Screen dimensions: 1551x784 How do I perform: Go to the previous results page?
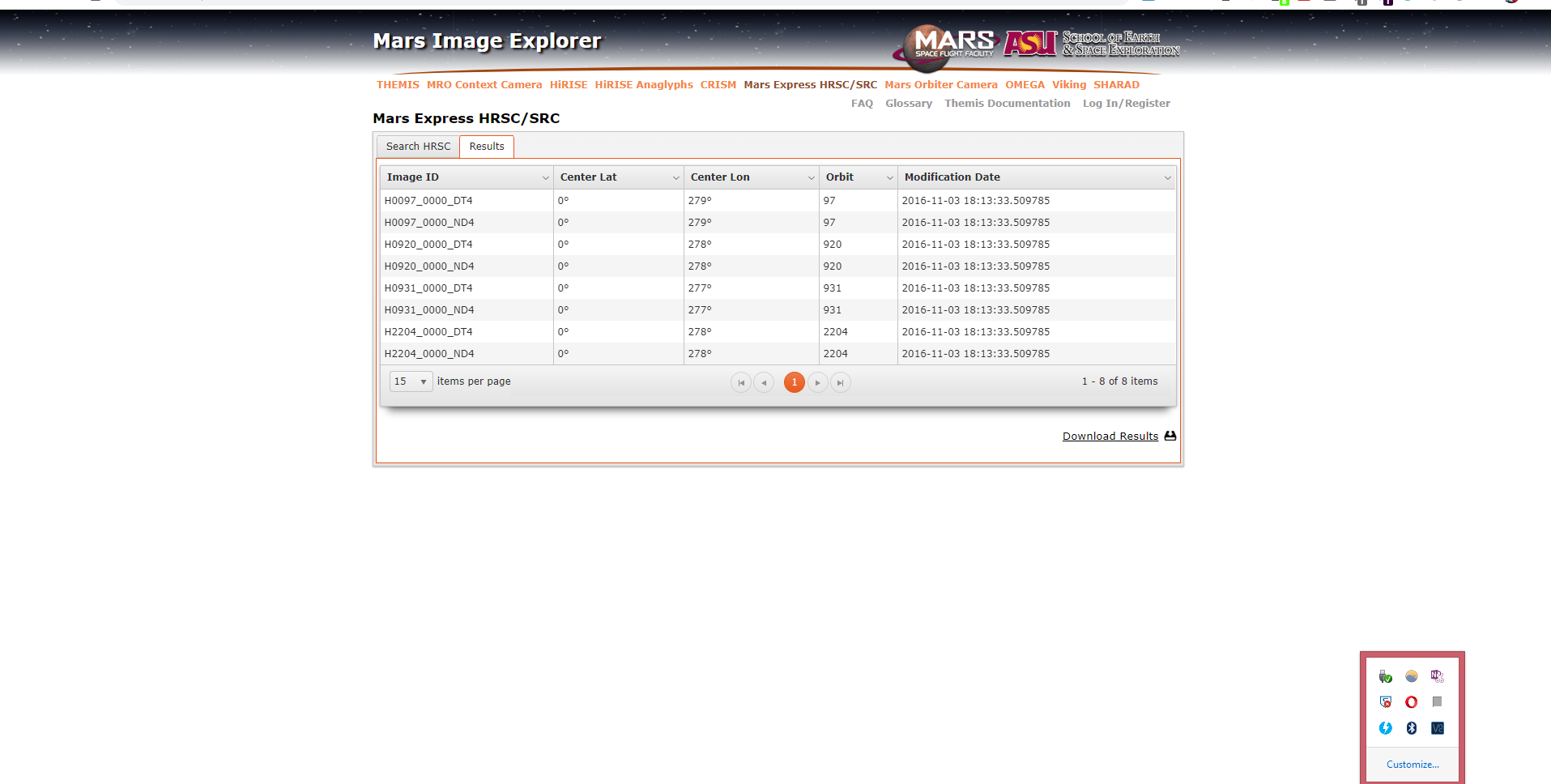(764, 382)
